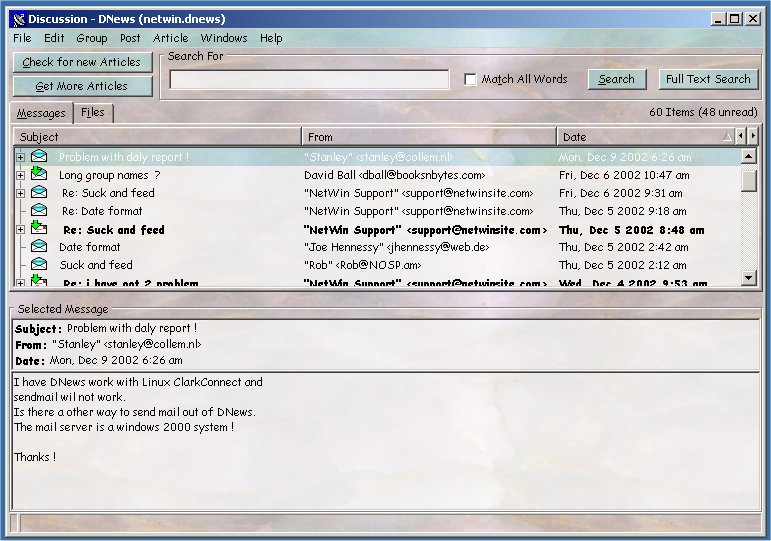Screen dimensions: 771x541
Task: Click sender "Joe Hennessy" <jhennessy@web.de>
Action: (396, 247)
